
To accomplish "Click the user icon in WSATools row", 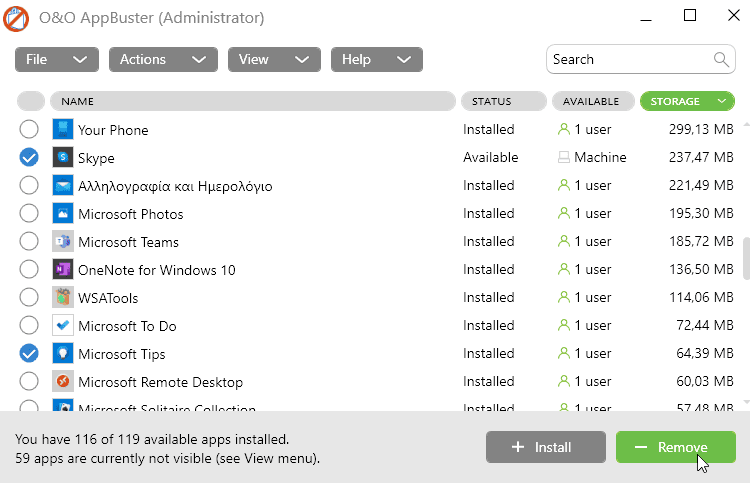I will coord(564,297).
